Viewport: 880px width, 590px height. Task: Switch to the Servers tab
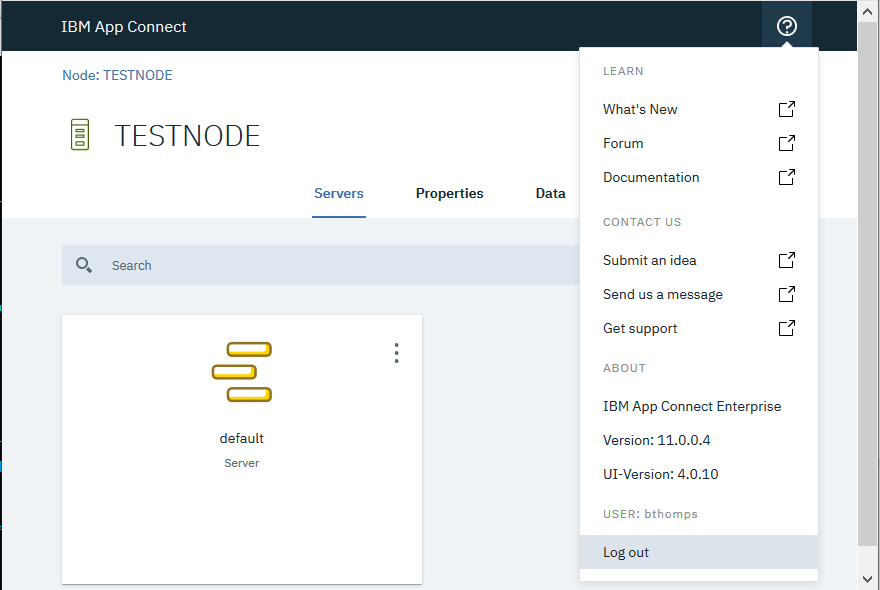click(339, 193)
